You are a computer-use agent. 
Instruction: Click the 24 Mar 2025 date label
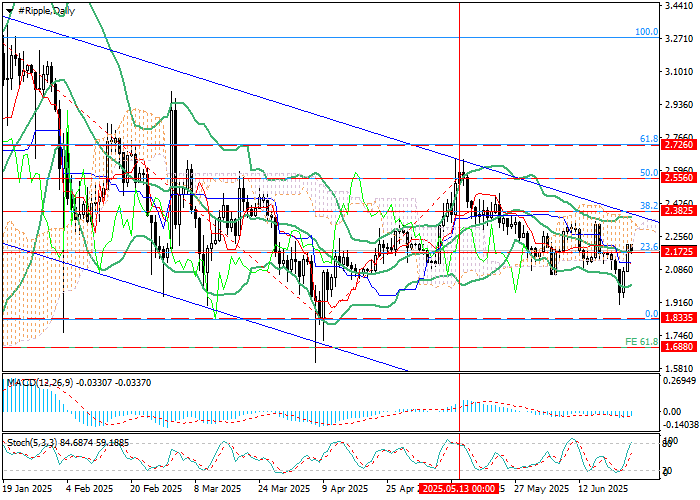tap(284, 489)
